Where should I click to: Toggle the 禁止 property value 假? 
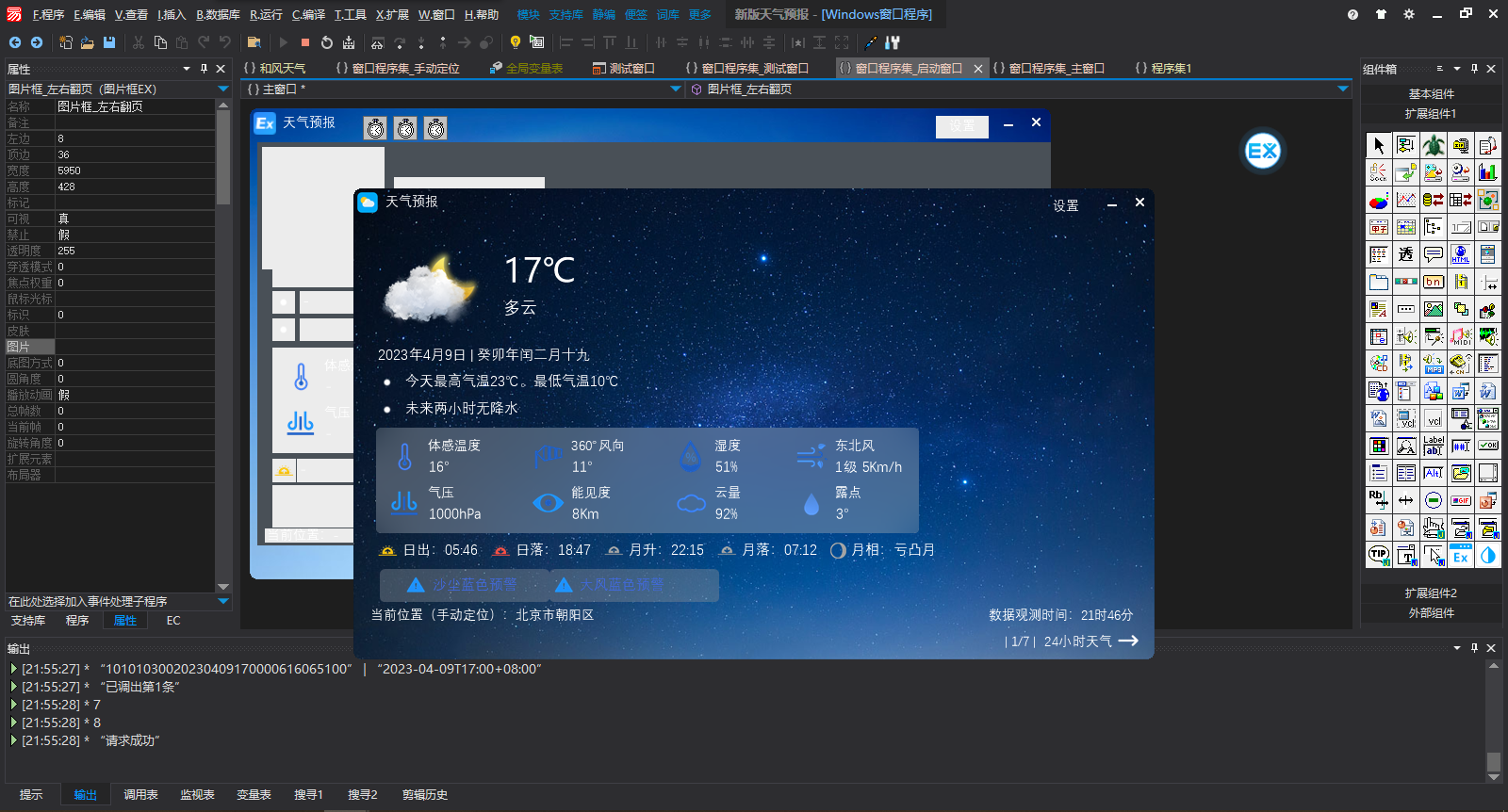tap(135, 235)
